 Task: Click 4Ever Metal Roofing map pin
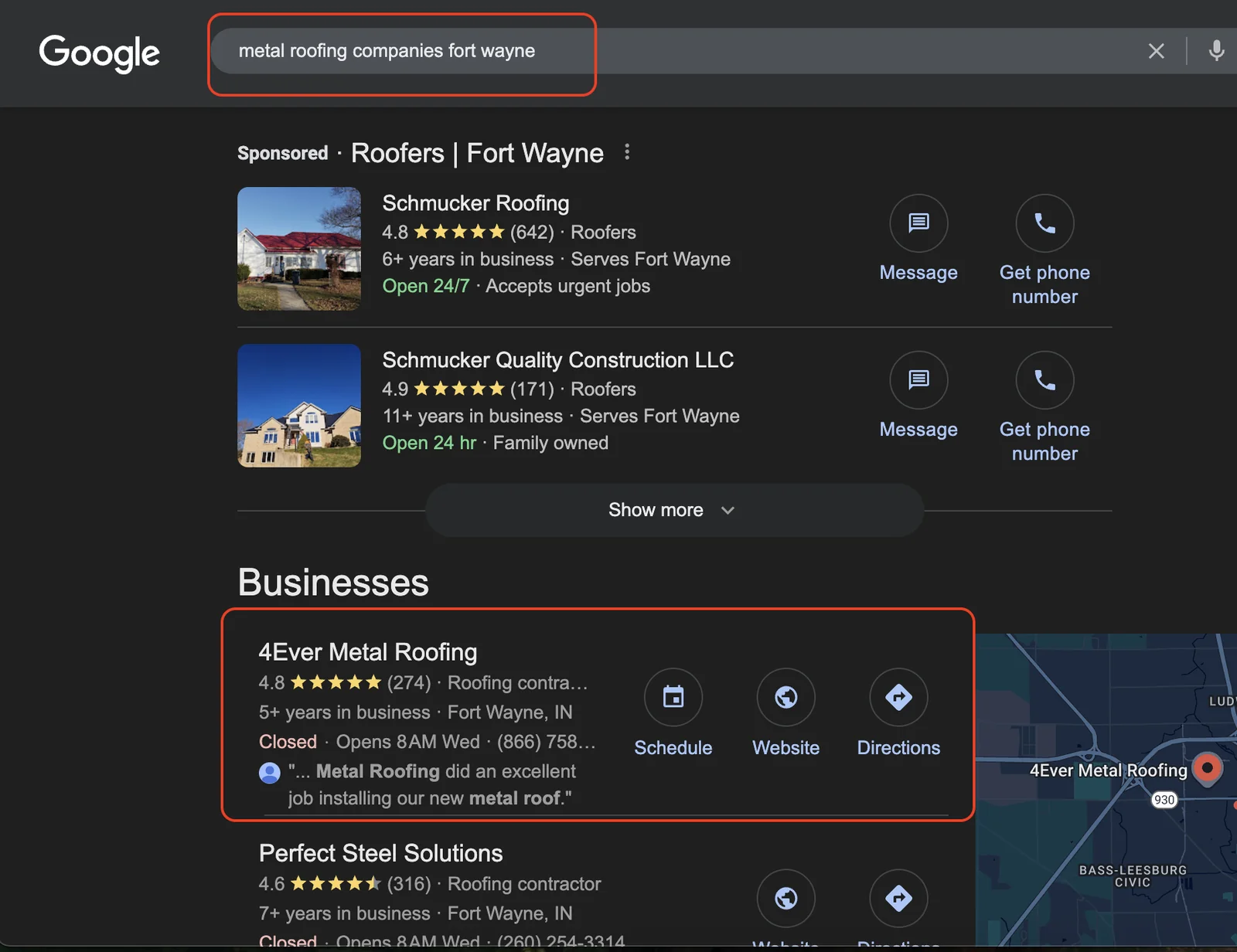[x=1207, y=770]
